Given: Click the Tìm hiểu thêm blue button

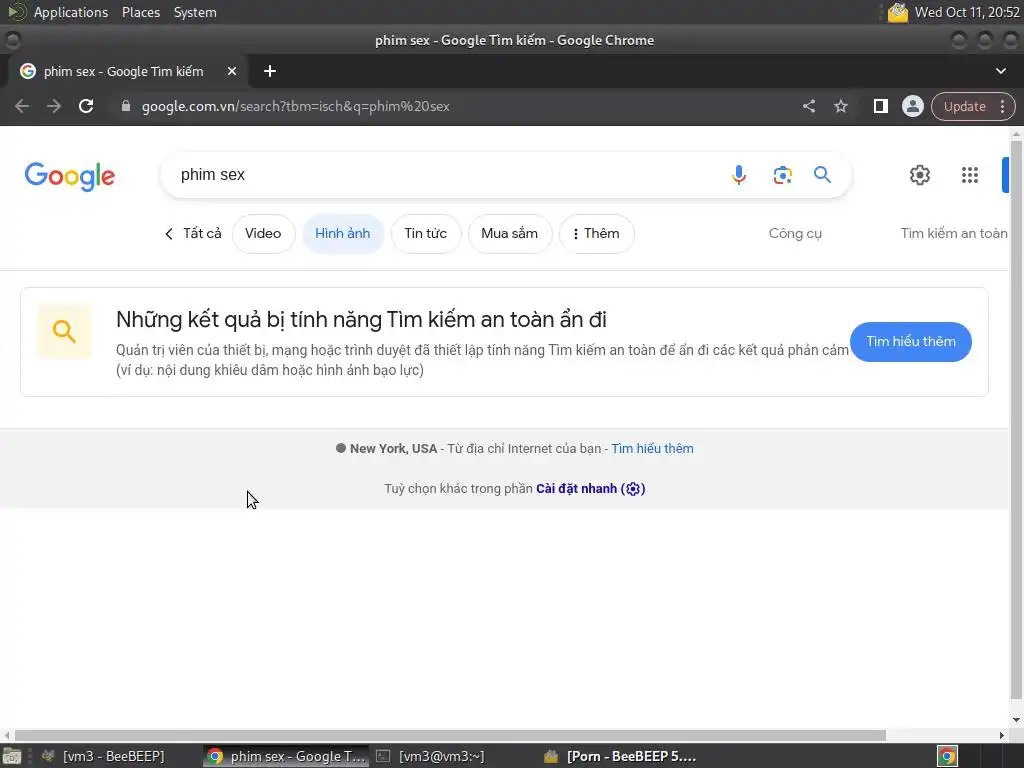Looking at the screenshot, I should [x=910, y=342].
